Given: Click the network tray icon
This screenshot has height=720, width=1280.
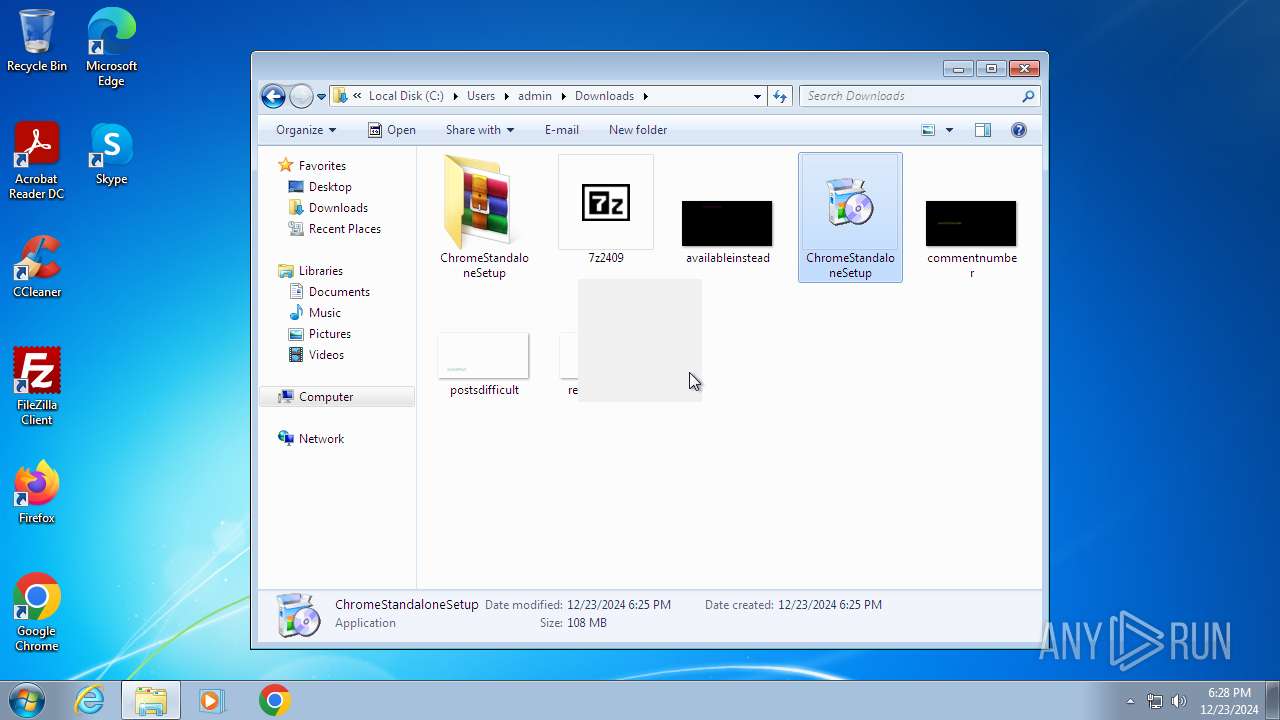Looking at the screenshot, I should tap(1155, 701).
